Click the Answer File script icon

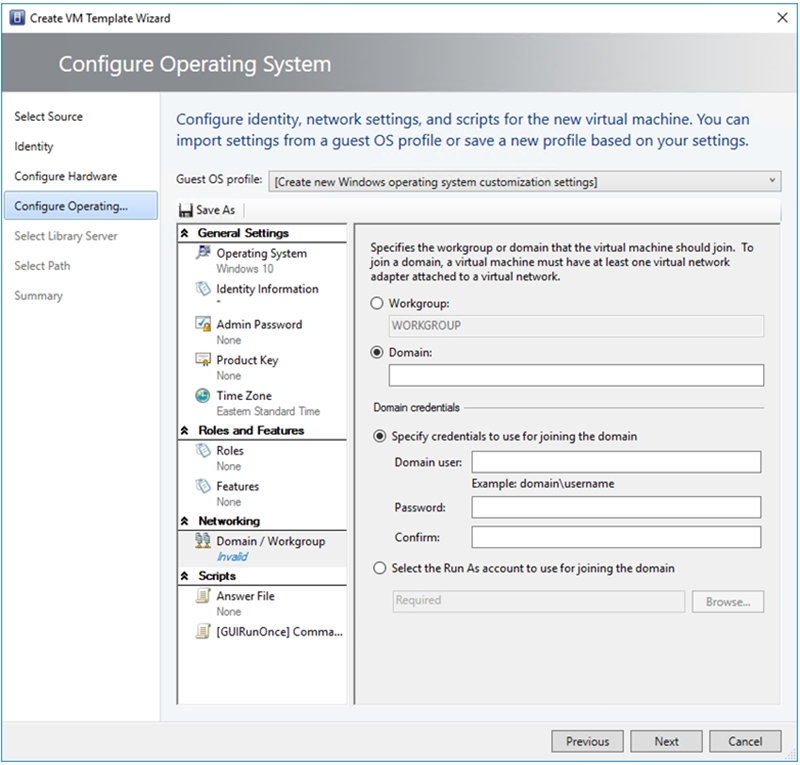coord(202,595)
